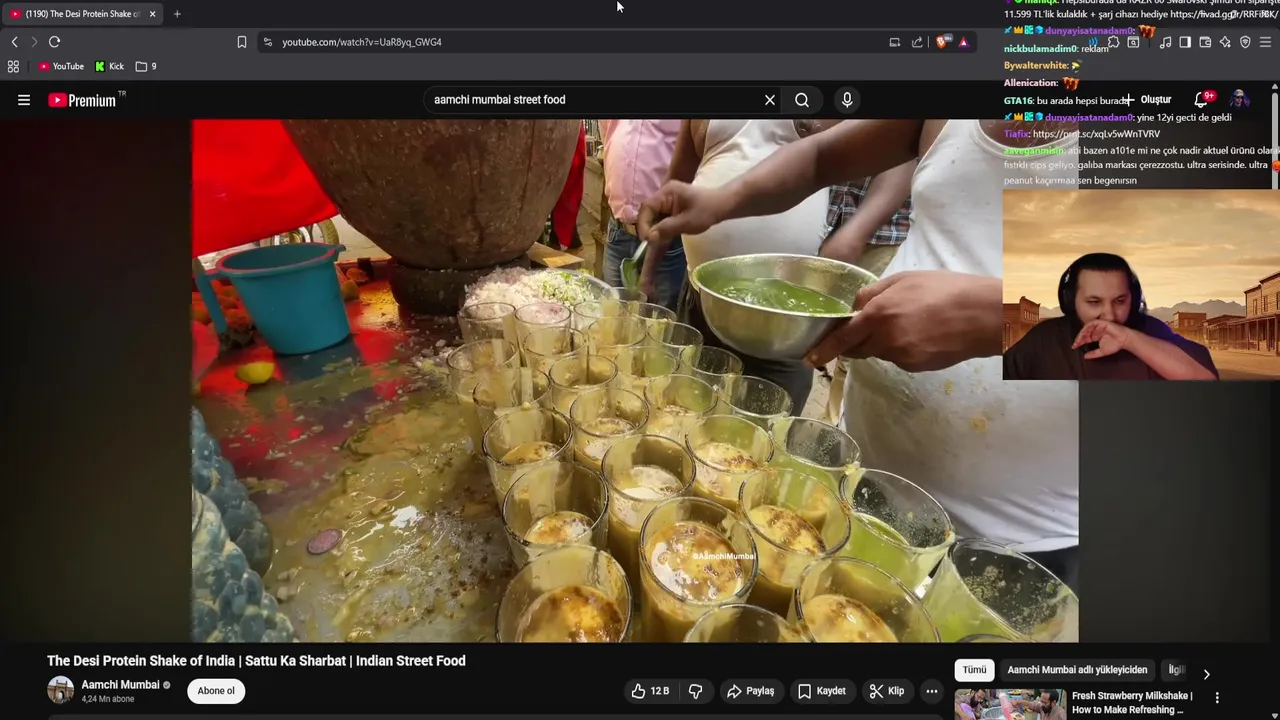Show more chips with the right chevron

point(1206,674)
